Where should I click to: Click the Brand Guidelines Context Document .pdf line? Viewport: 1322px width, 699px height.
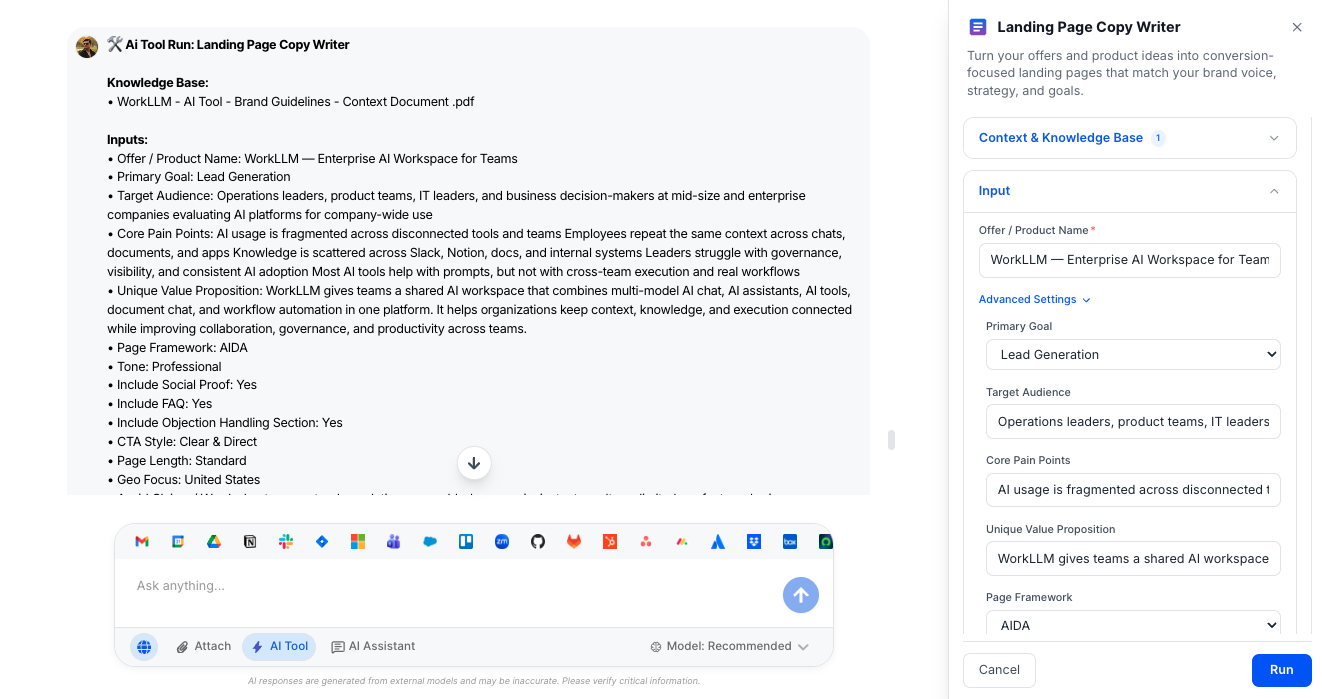[x=291, y=102]
